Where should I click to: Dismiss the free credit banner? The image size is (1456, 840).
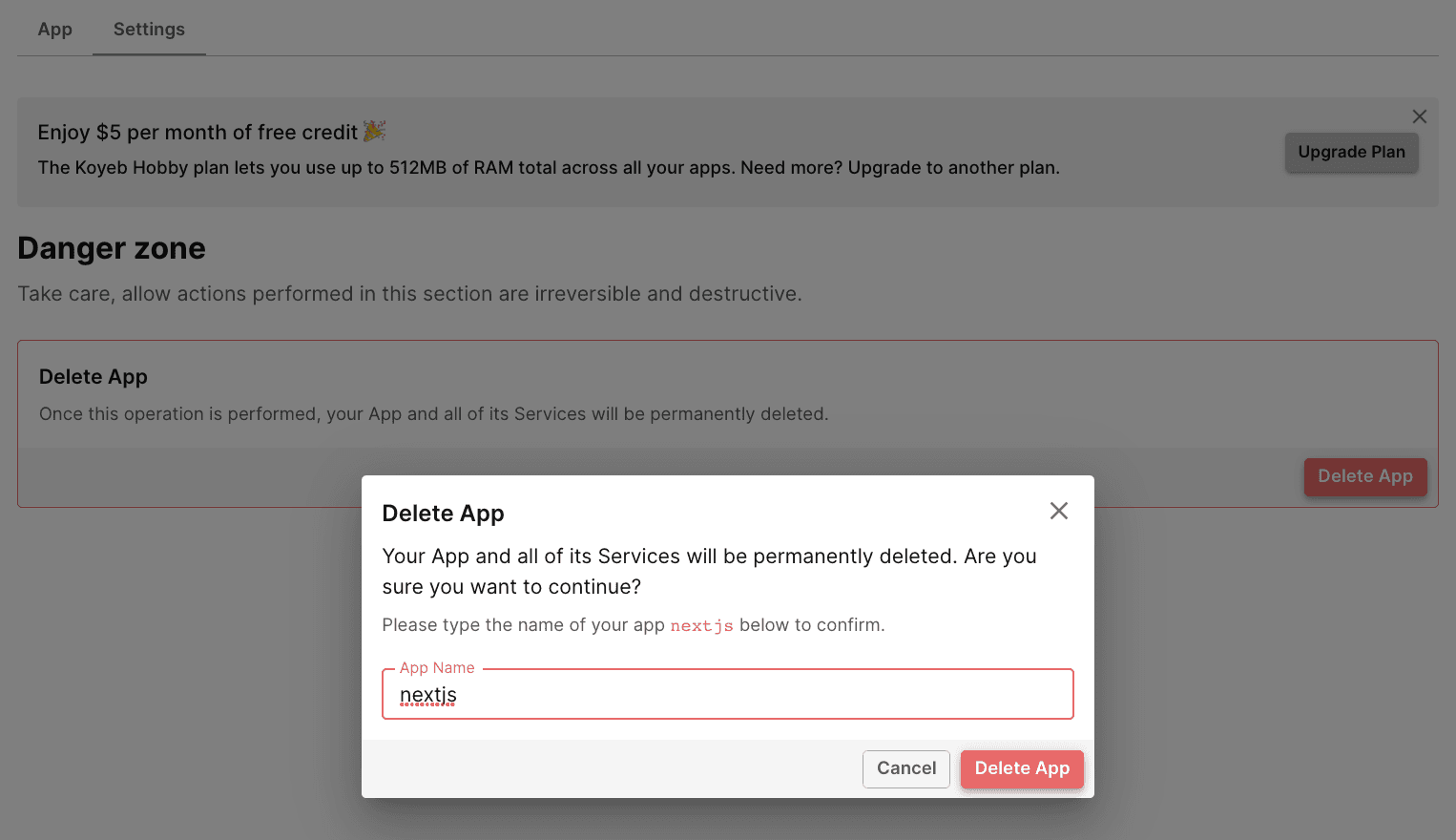(x=1419, y=116)
